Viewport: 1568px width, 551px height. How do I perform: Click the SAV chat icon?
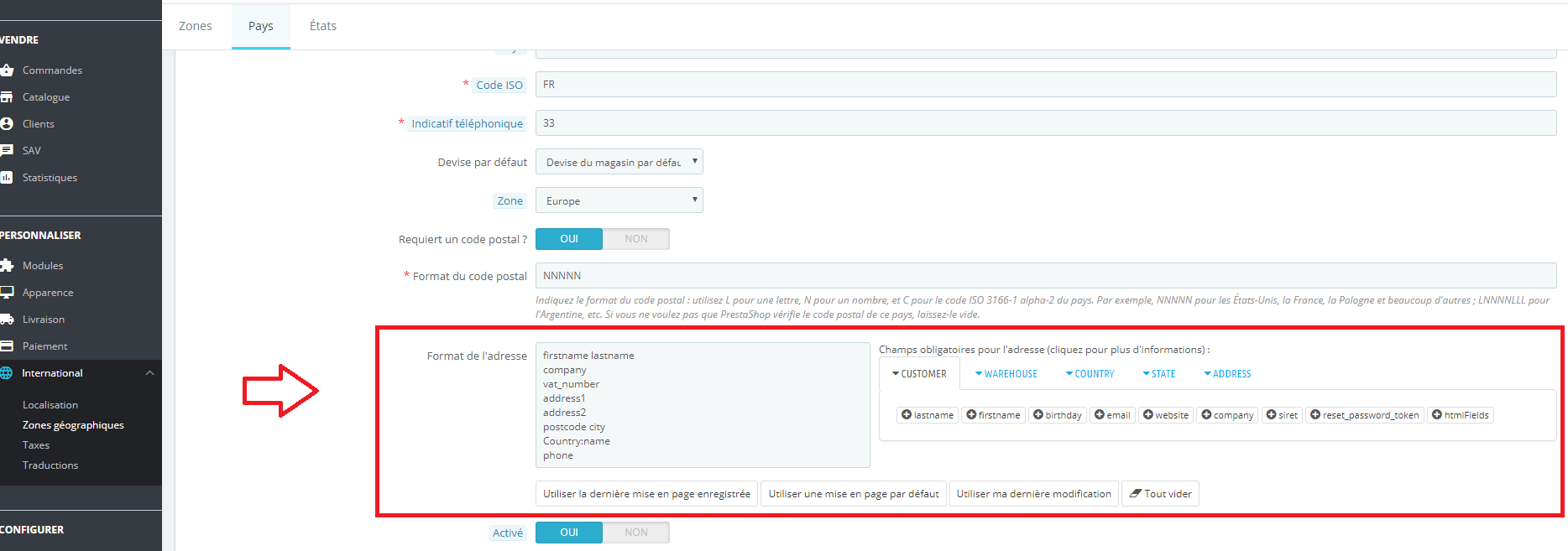pos(7,151)
